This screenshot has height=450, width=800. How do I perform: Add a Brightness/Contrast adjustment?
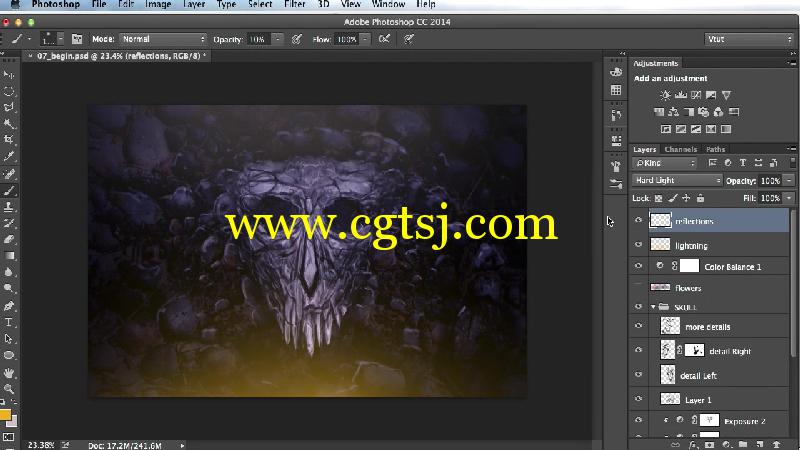(x=665, y=95)
